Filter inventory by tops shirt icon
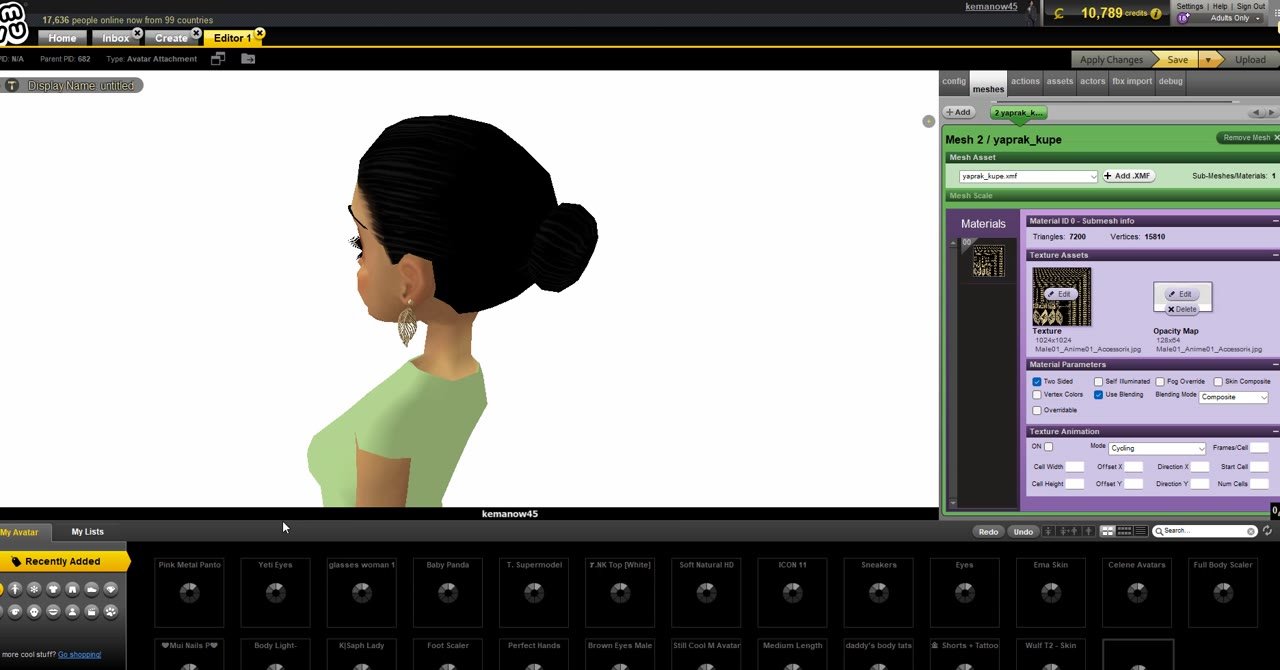 click(x=53, y=589)
